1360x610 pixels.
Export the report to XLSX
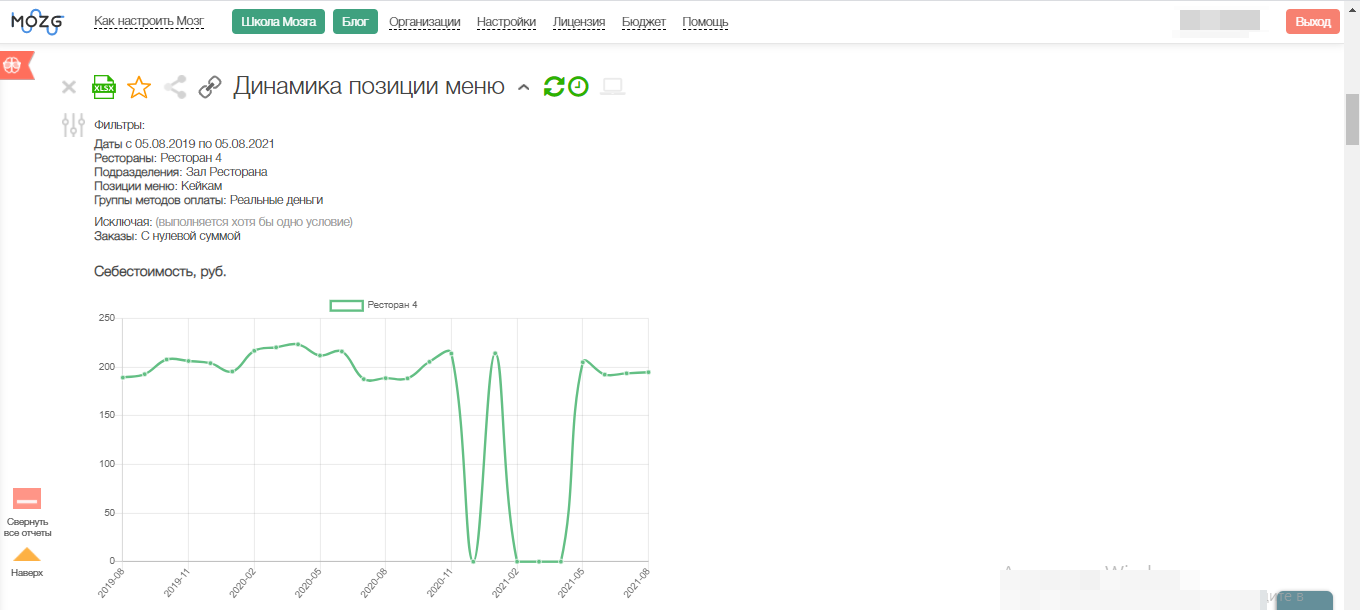(x=104, y=87)
